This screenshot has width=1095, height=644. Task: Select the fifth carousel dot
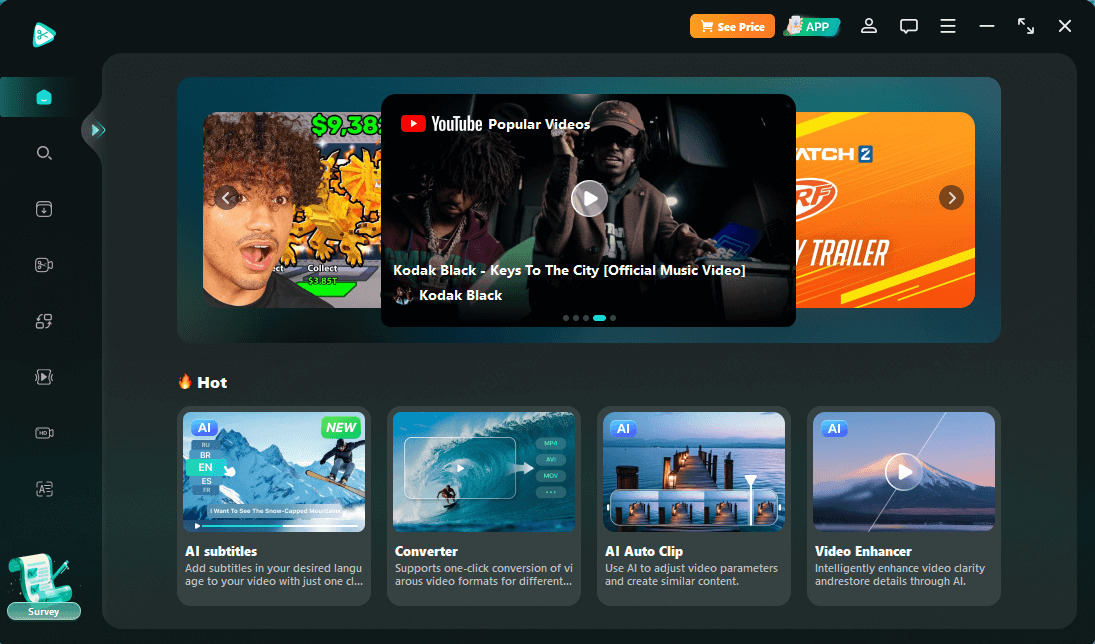[612, 318]
